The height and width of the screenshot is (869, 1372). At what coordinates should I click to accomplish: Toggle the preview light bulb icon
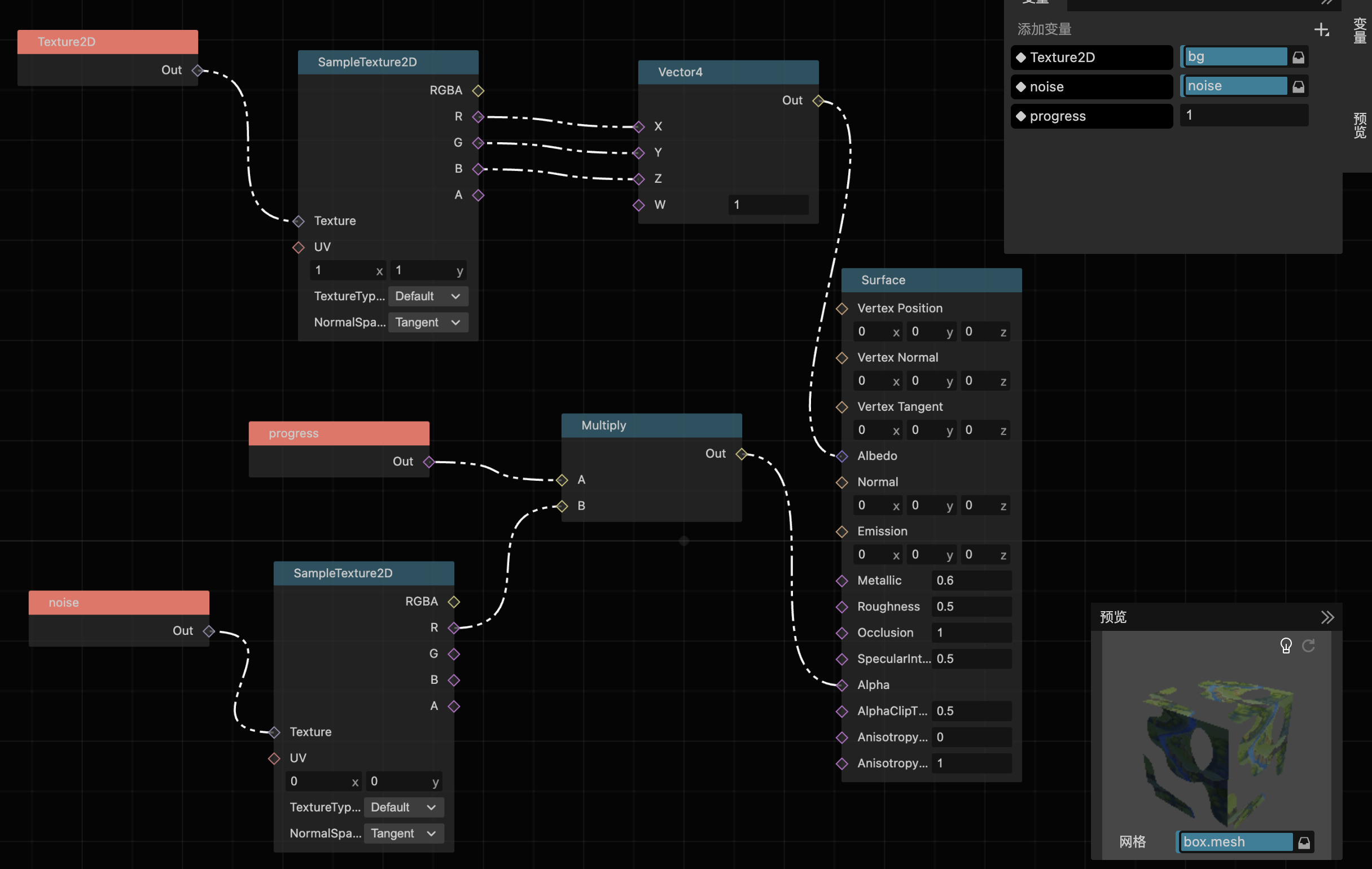tap(1286, 645)
